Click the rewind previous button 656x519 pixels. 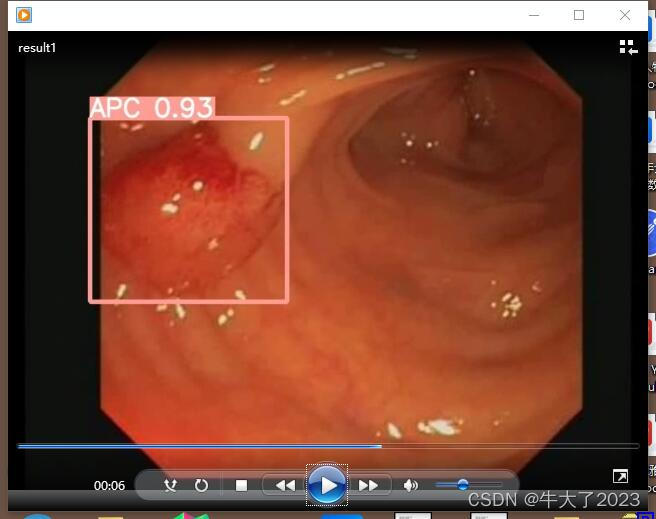[286, 485]
